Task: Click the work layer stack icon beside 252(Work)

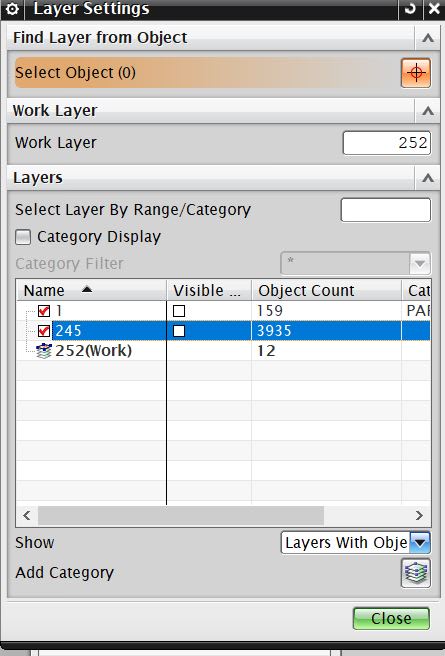Action: [44, 351]
